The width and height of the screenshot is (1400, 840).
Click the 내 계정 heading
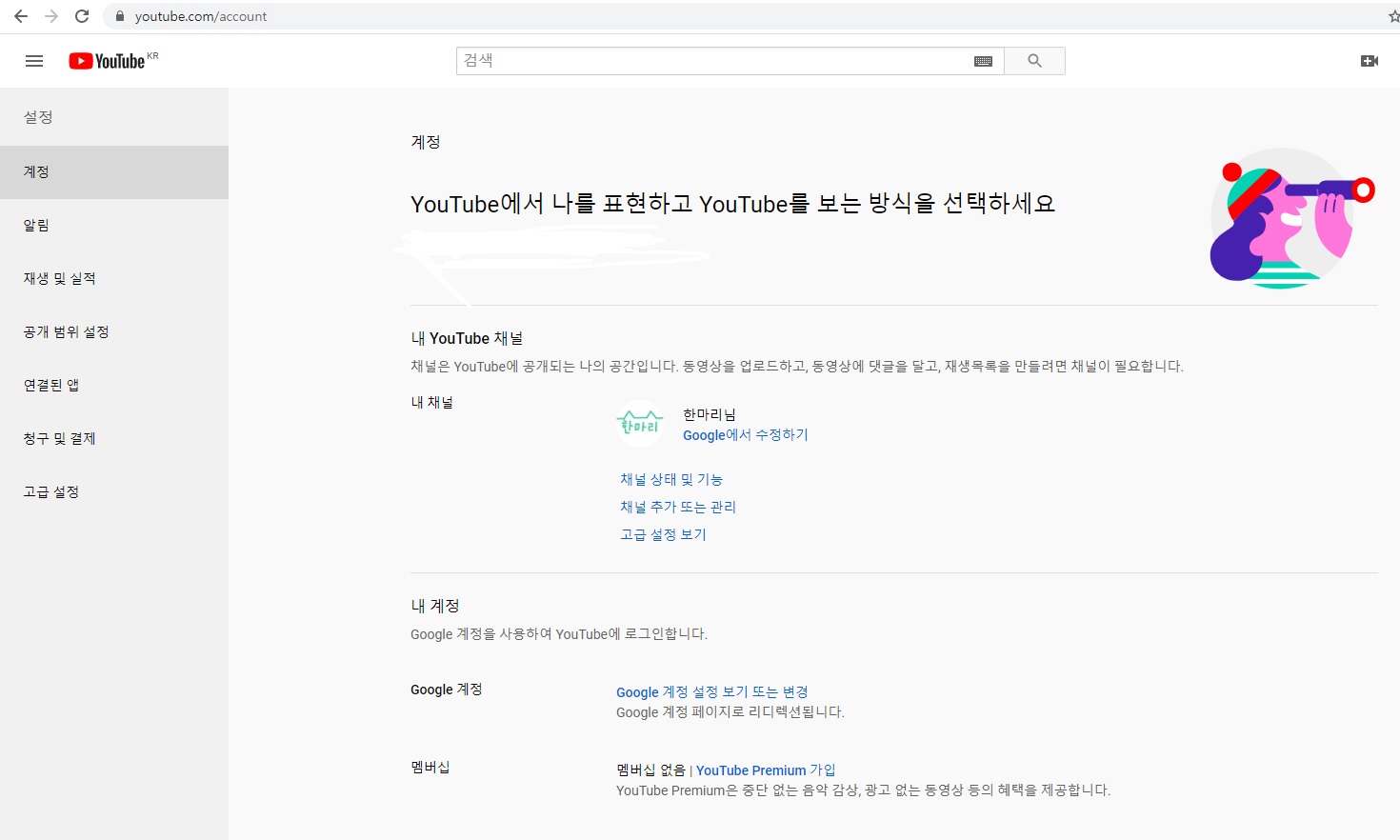(435, 606)
